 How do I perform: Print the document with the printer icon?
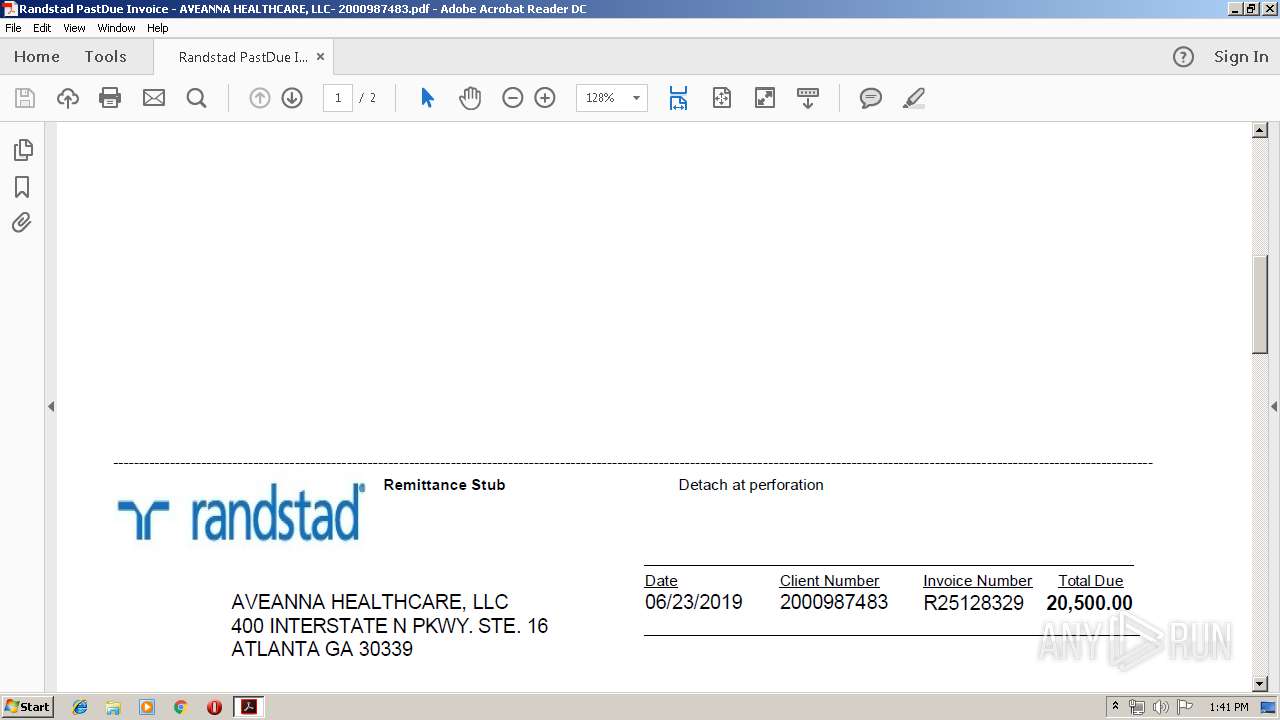(x=110, y=98)
